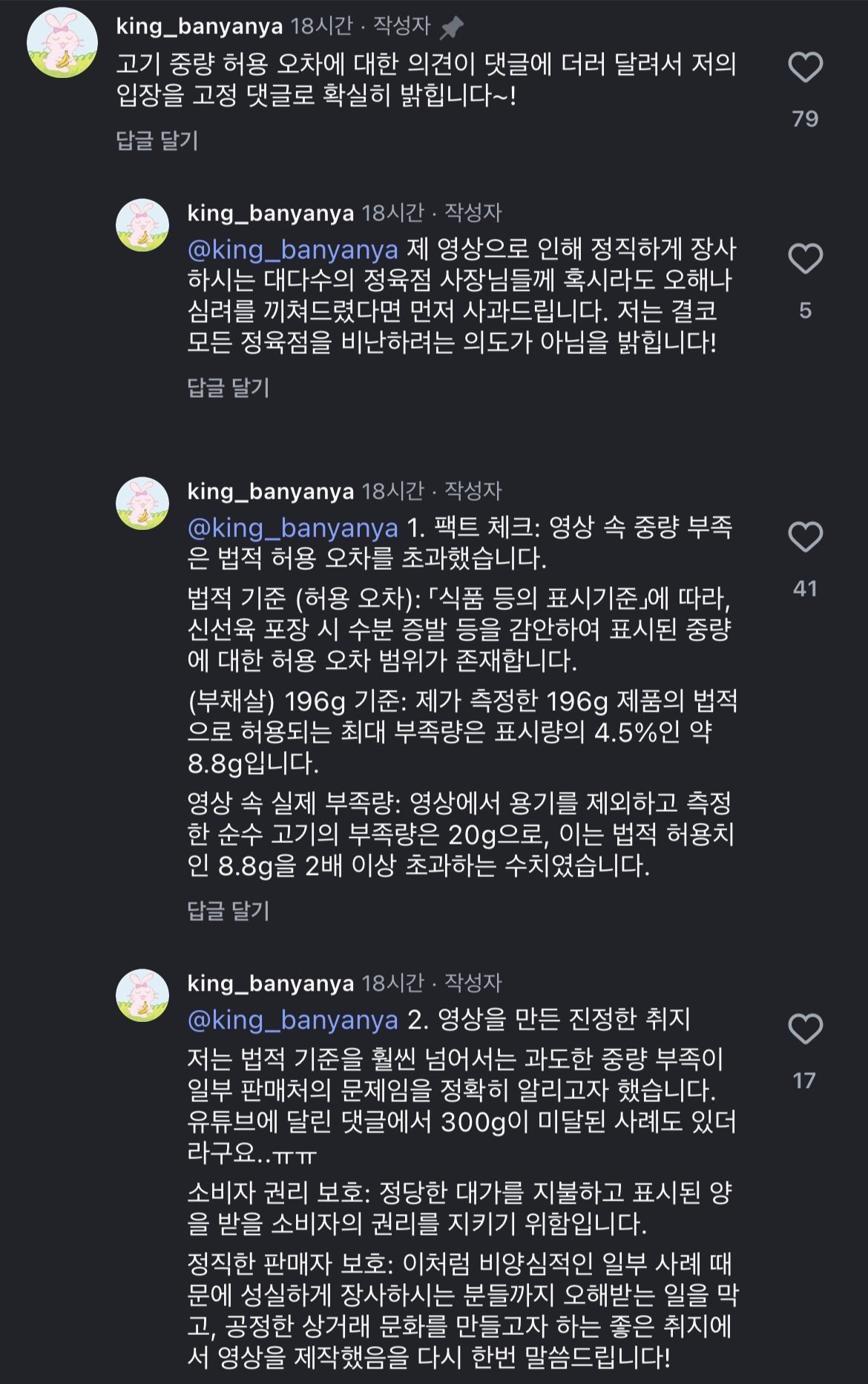Click '답글 달기' under the fact-check reply
The image size is (868, 1384).
coord(228,911)
